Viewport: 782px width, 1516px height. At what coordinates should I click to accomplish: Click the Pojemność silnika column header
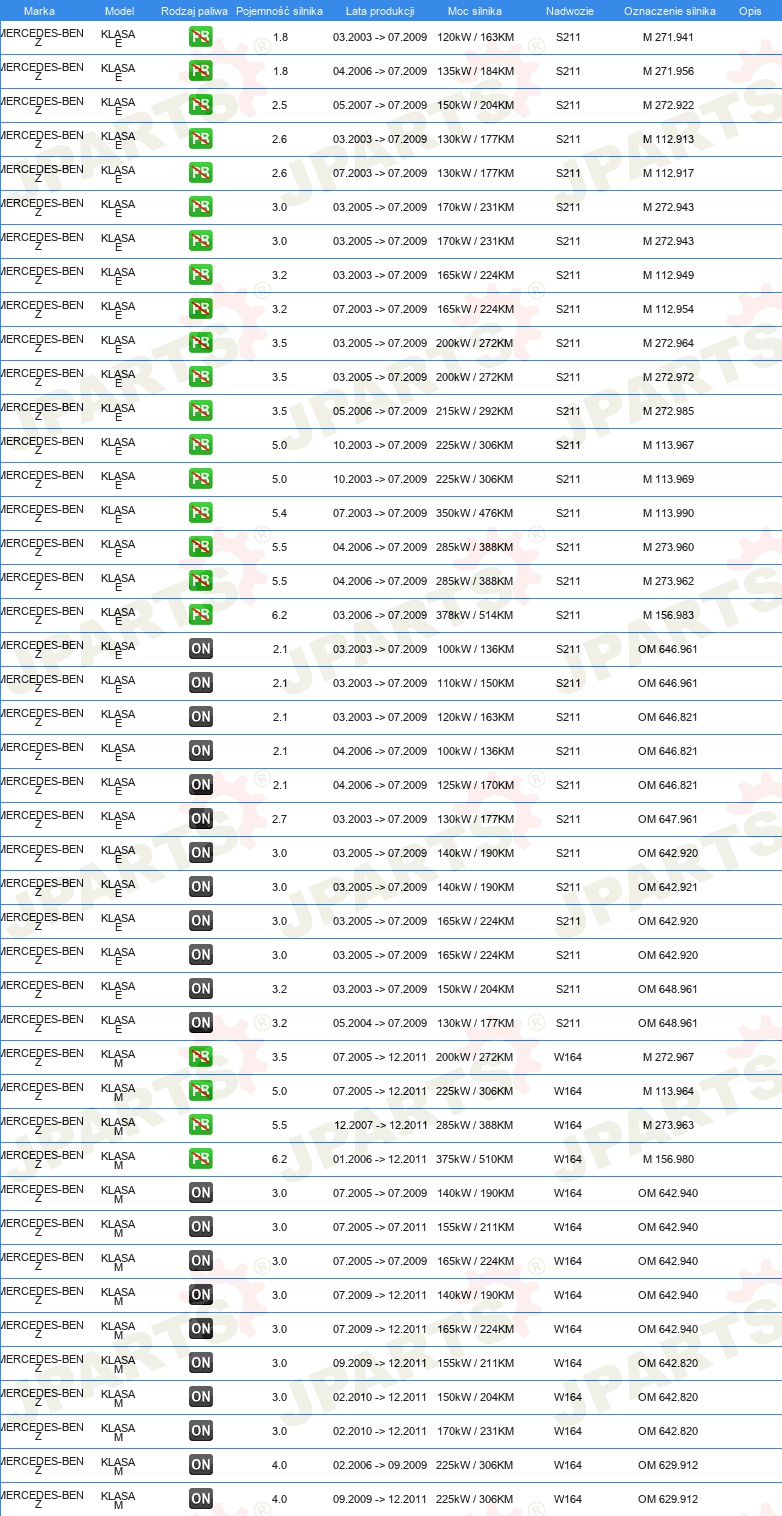279,11
